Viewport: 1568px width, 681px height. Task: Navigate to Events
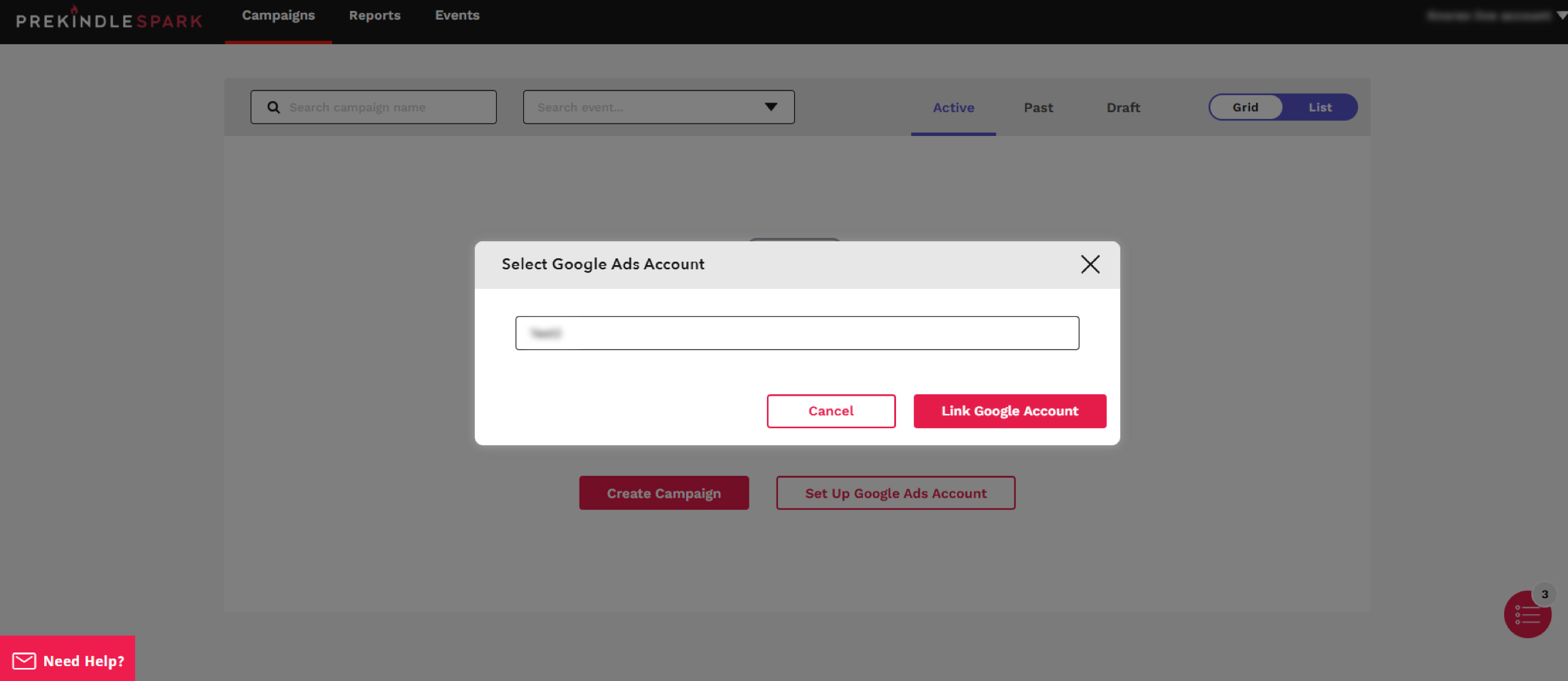point(457,16)
